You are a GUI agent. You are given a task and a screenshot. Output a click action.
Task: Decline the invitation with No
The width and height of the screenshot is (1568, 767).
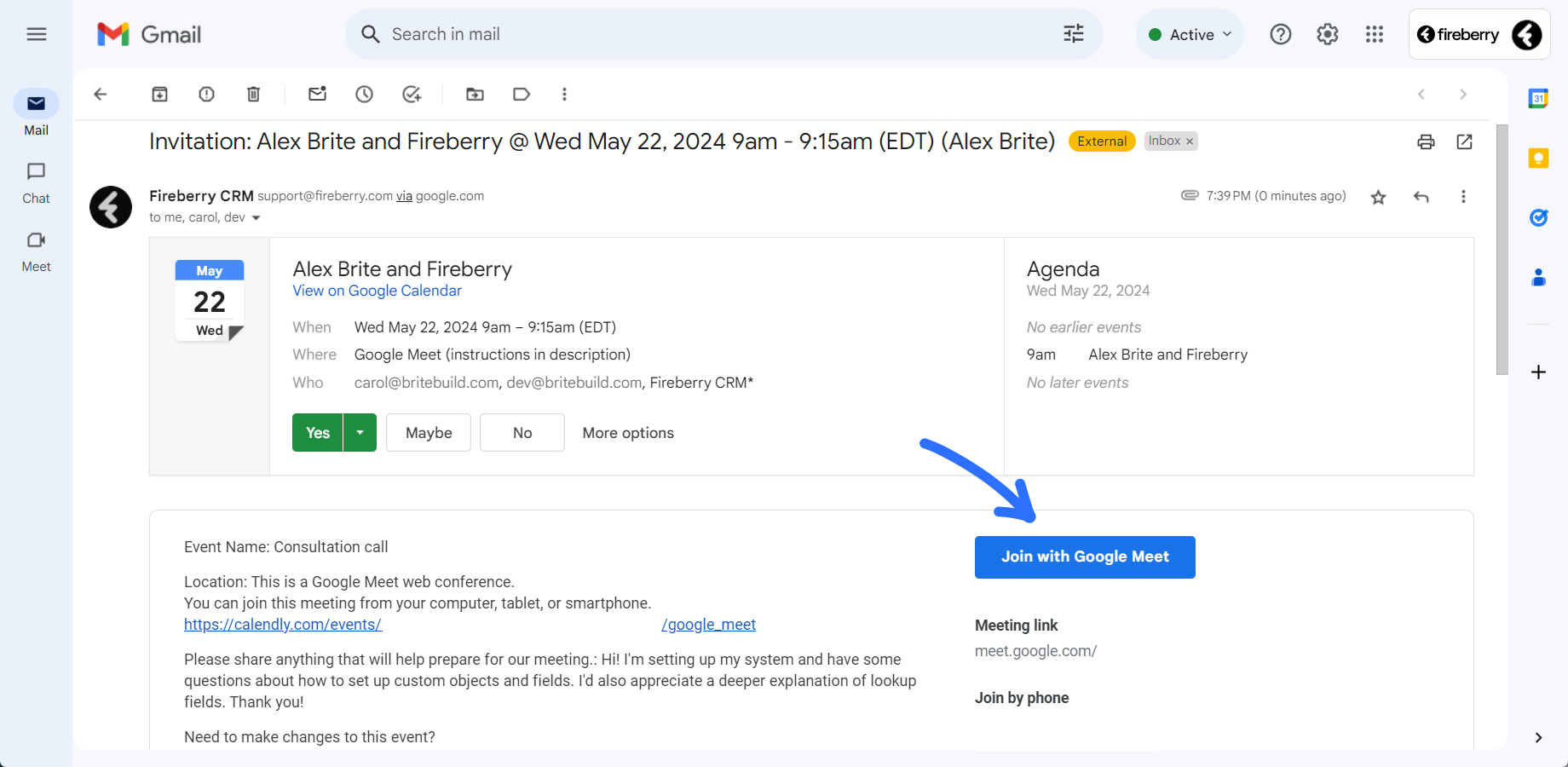click(522, 433)
